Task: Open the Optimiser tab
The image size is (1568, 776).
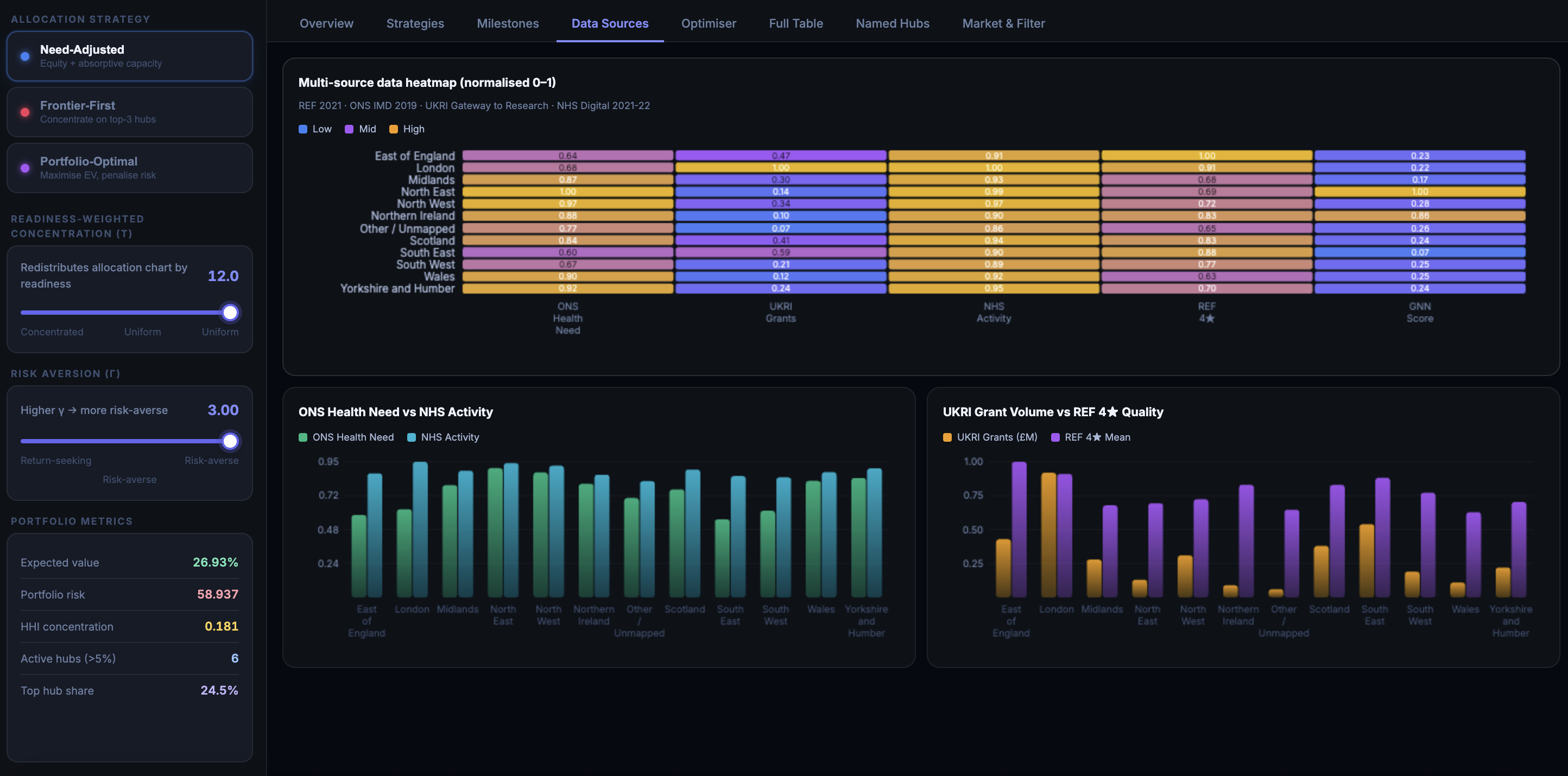Action: [x=709, y=23]
